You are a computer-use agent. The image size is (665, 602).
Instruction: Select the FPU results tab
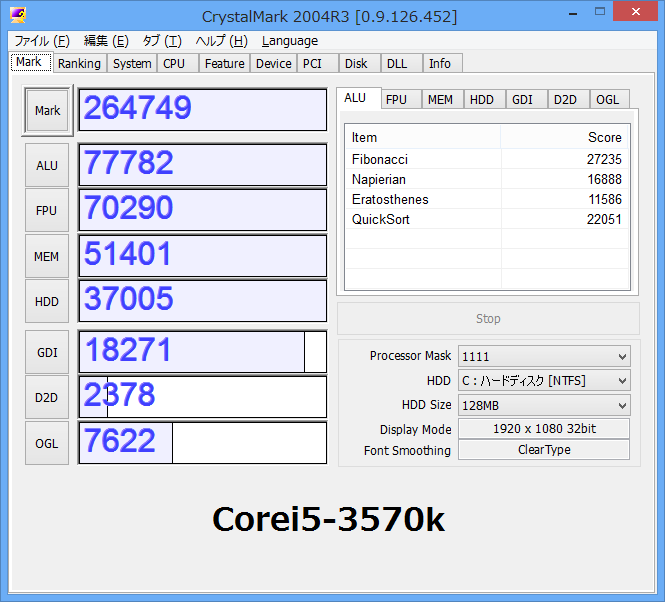pos(396,99)
